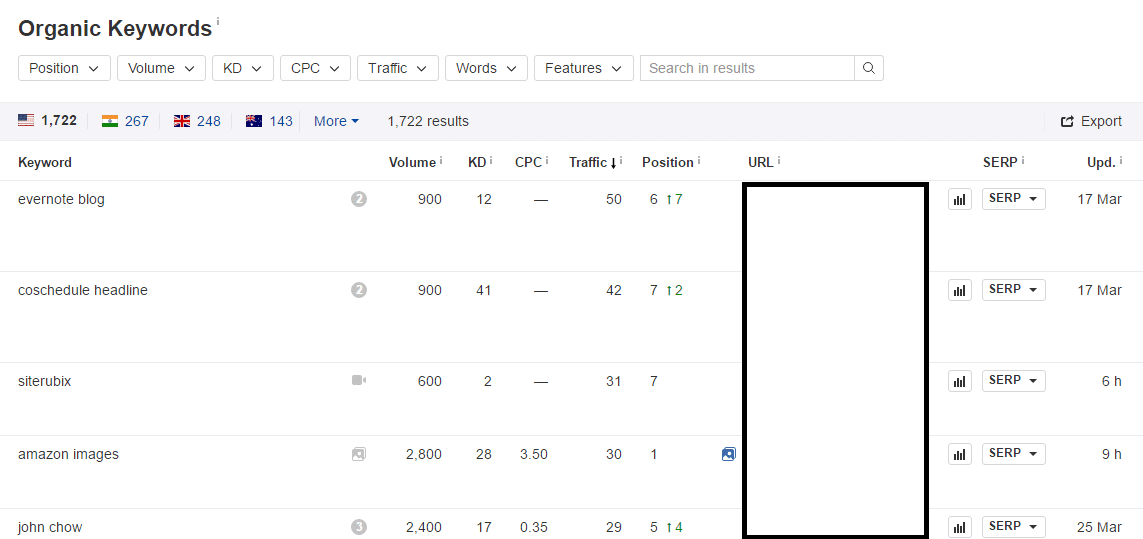Screen dimensions: 1143x539
Task: Click the Export button
Action: [x=1091, y=121]
